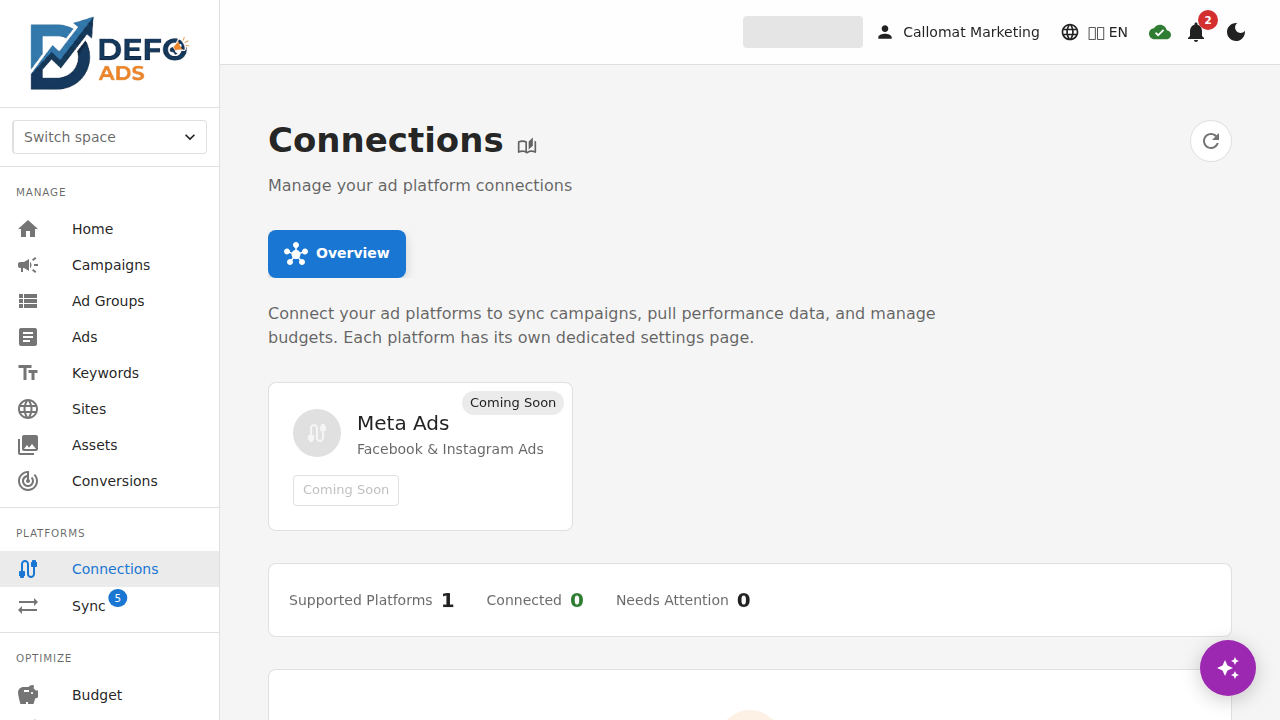The image size is (1280, 720).
Task: Click the disabled Coming Soon button
Action: 346,490
